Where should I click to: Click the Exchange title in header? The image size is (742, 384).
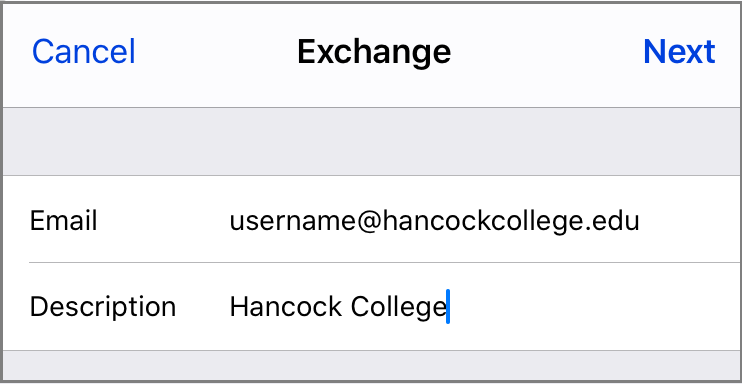click(x=374, y=52)
